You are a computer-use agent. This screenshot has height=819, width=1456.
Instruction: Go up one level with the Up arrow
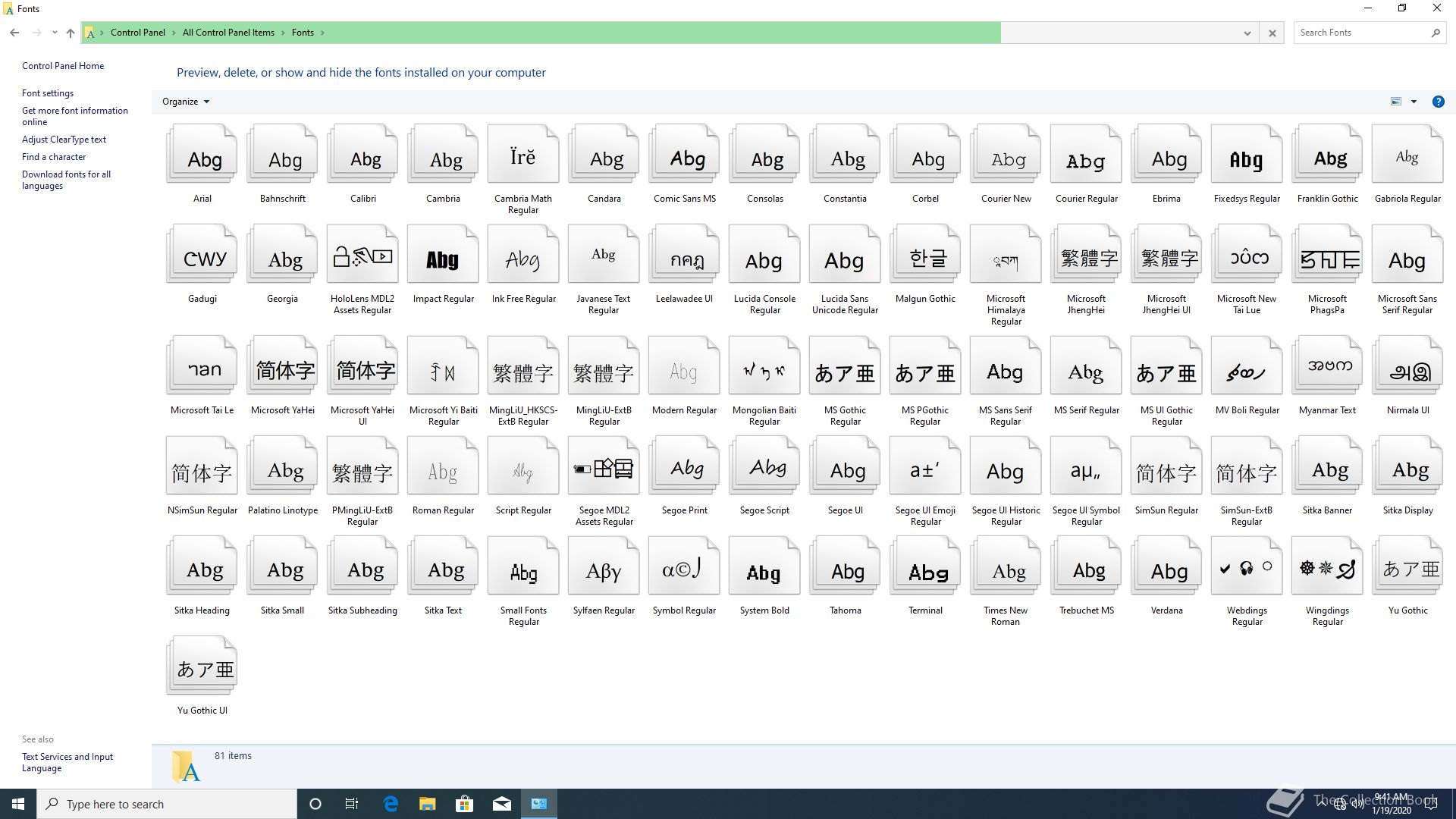tap(71, 33)
